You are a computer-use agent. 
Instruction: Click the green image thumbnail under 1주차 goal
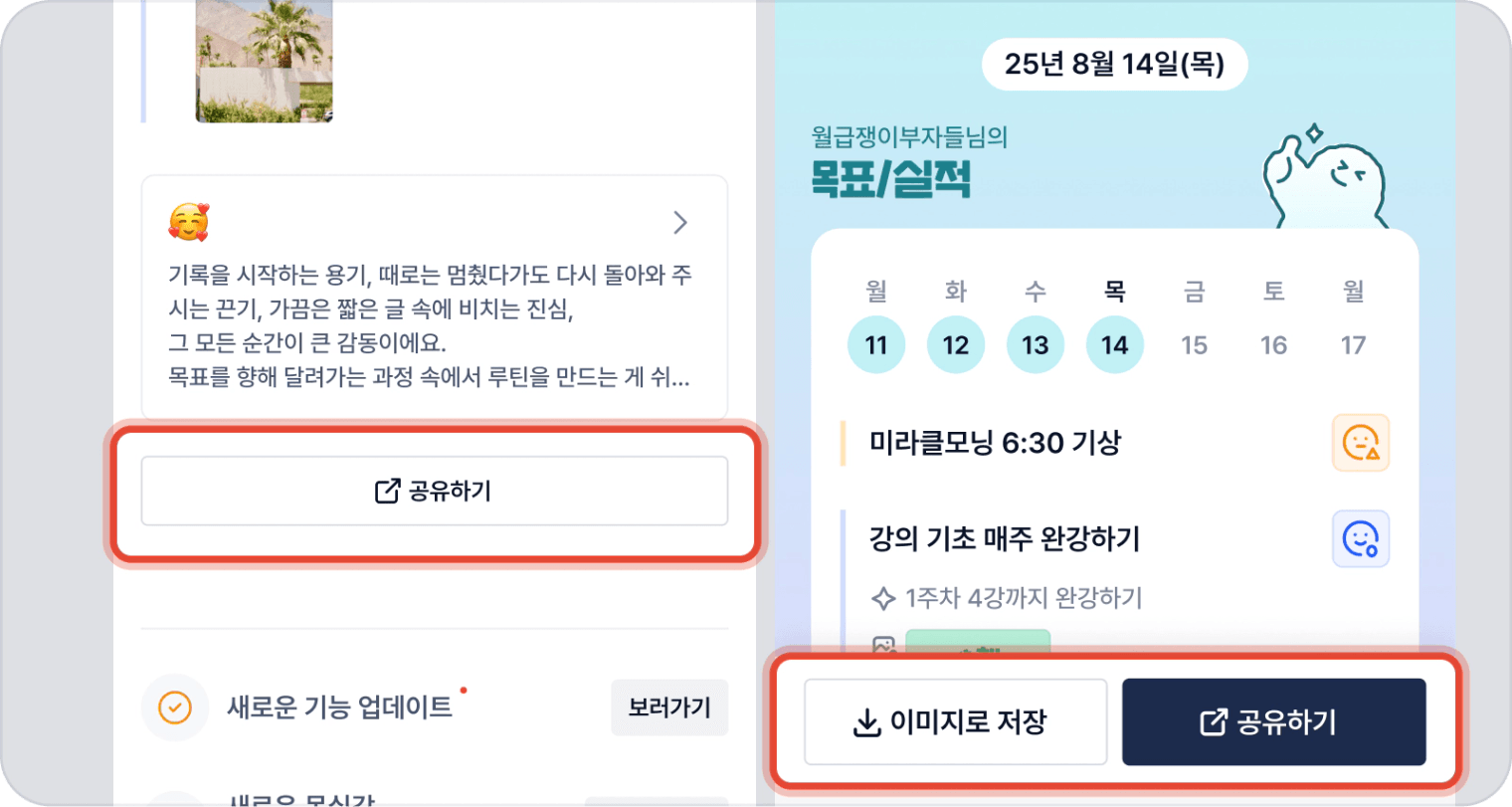pyautogui.click(x=978, y=642)
